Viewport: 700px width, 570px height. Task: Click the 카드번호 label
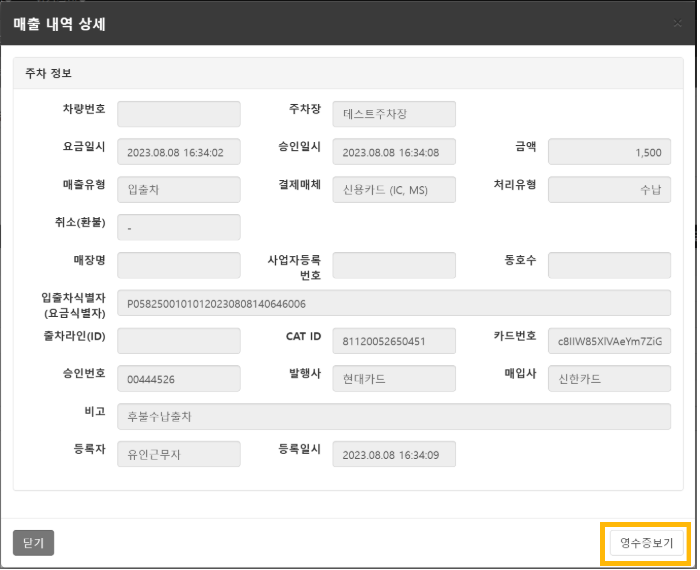click(516, 336)
